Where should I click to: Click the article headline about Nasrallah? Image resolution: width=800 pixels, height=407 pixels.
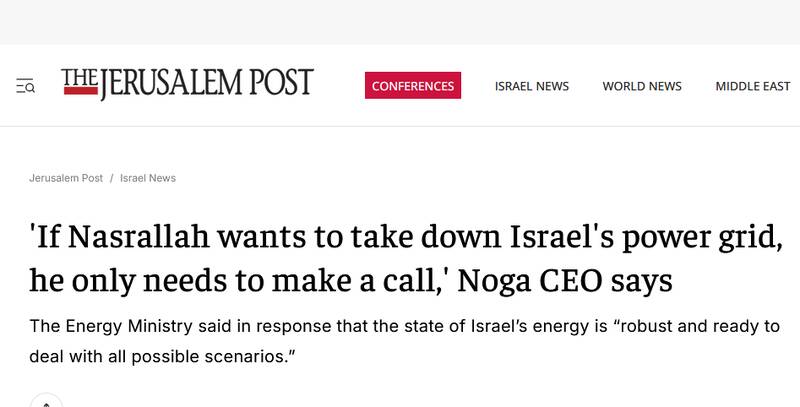pyautogui.click(x=406, y=259)
